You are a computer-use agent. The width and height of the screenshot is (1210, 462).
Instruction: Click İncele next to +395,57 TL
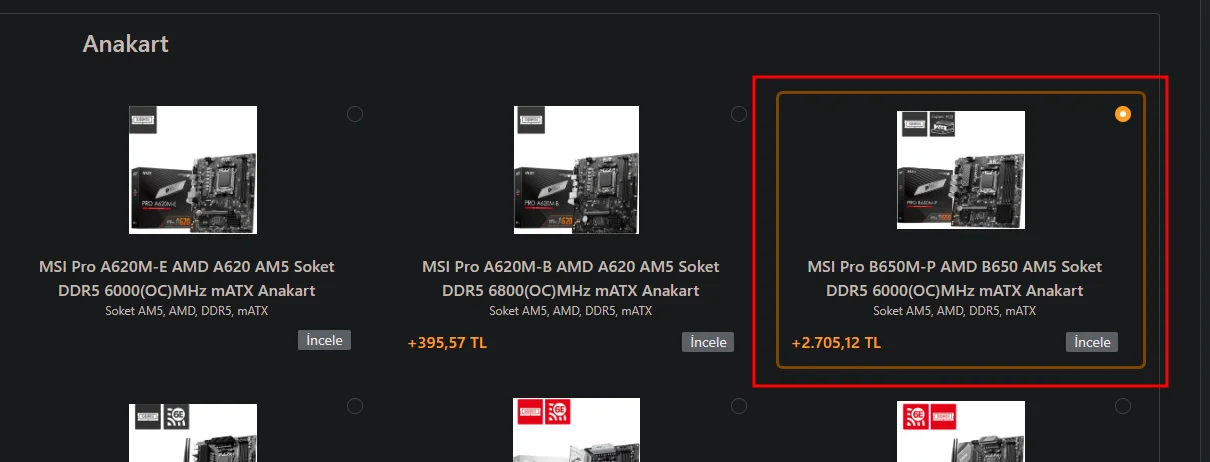click(708, 342)
